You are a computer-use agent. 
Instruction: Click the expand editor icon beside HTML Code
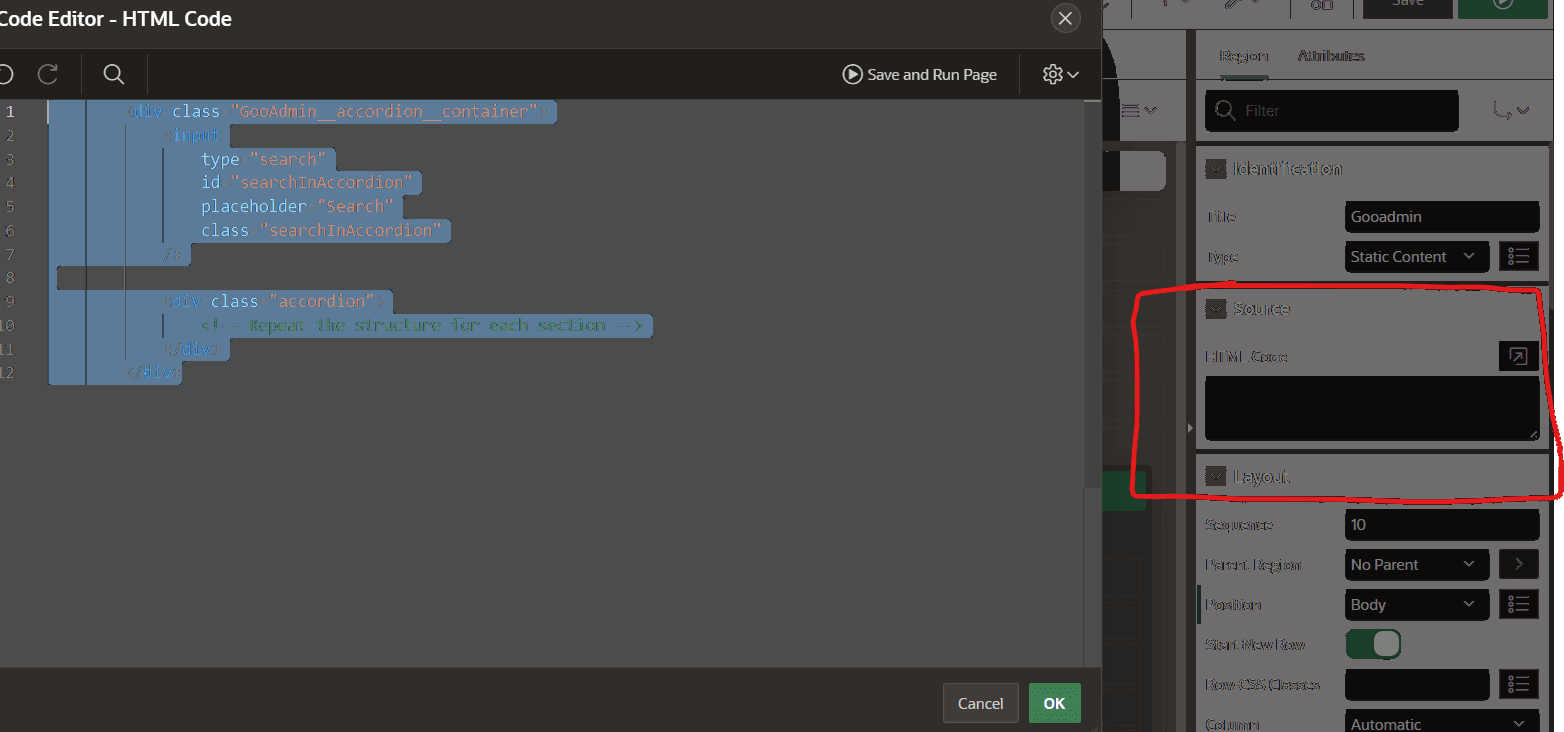pos(1518,356)
